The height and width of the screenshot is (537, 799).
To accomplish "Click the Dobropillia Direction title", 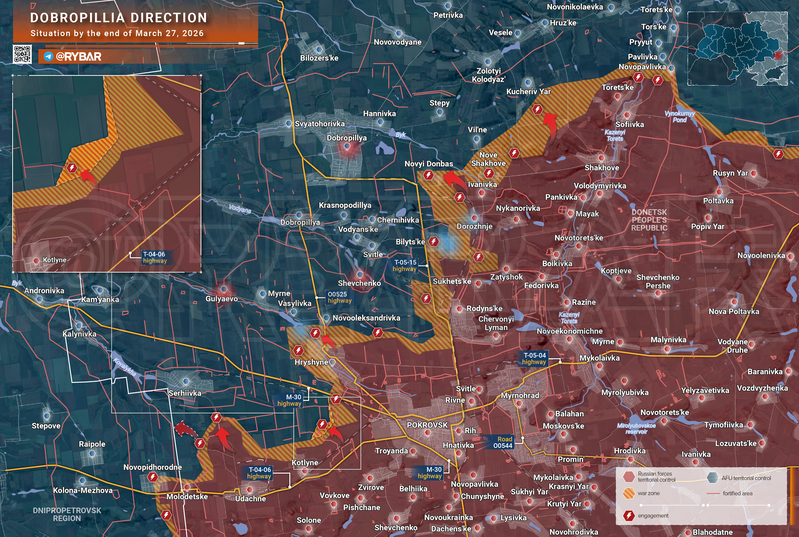I will pyautogui.click(x=118, y=19).
